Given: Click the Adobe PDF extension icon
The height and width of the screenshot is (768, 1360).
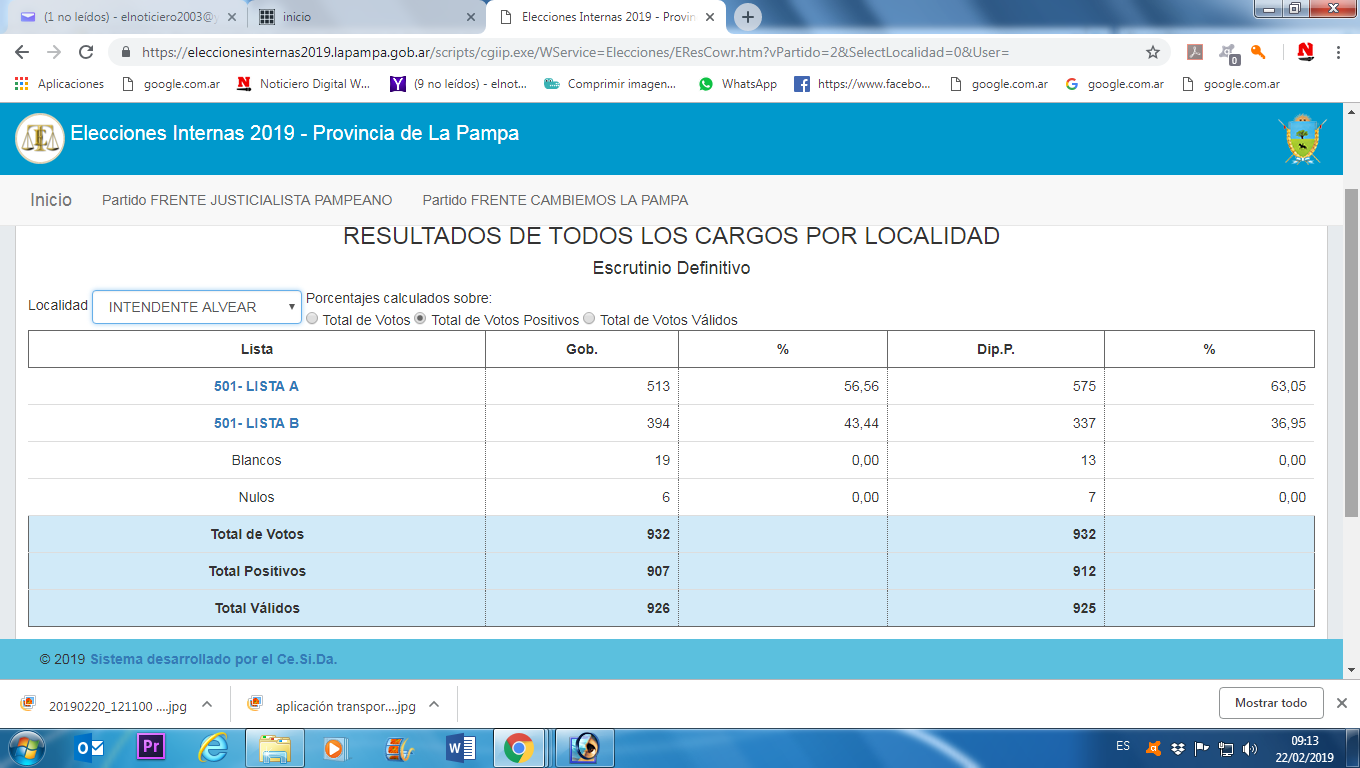Looking at the screenshot, I should pyautogui.click(x=1194, y=52).
